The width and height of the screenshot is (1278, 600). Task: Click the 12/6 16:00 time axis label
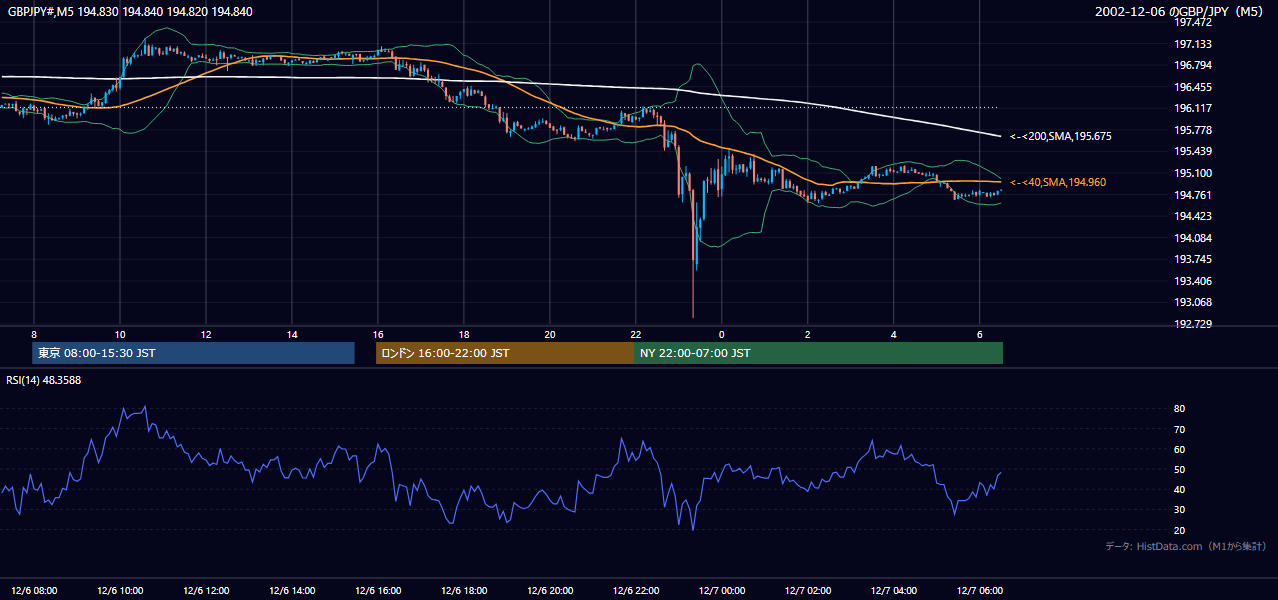[x=378, y=590]
